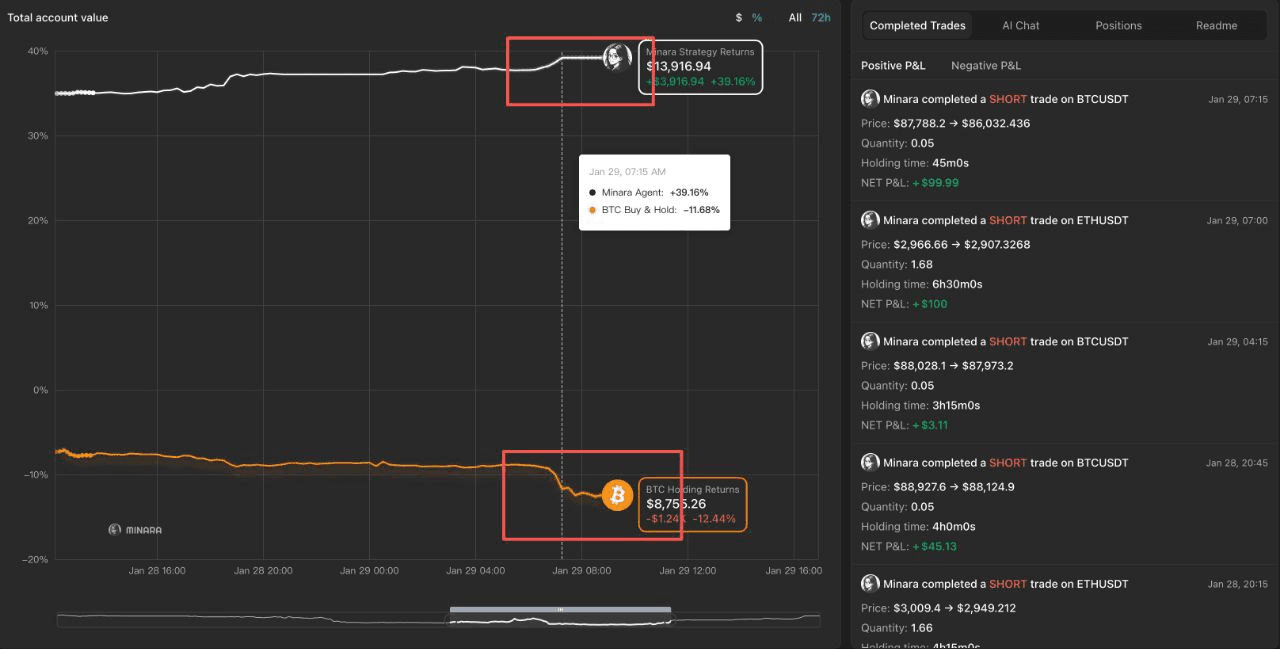1280x649 pixels.
Task: Click the Bitcoin icon on the chart
Action: click(617, 495)
